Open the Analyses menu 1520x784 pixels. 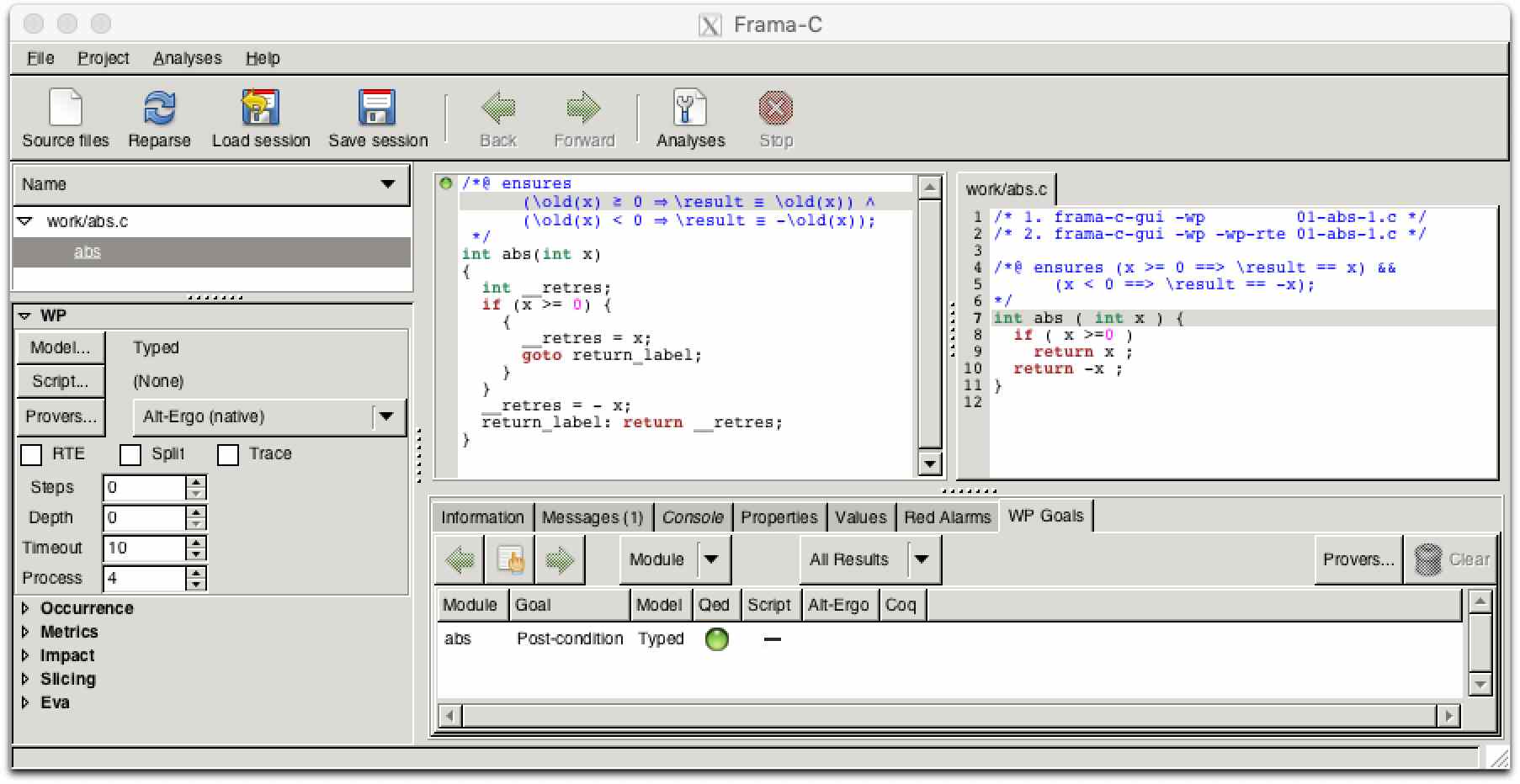187,58
